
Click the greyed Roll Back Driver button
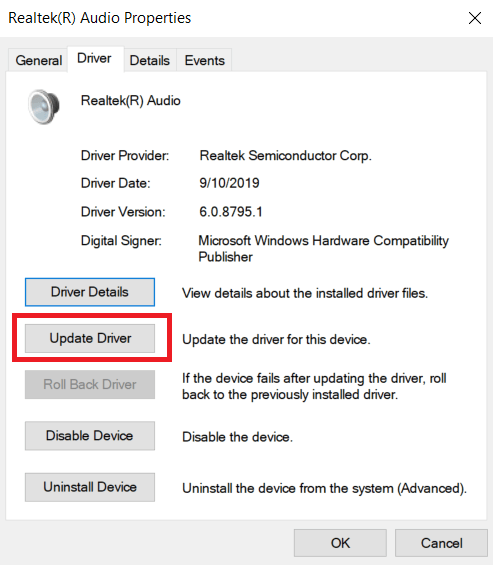click(90, 384)
